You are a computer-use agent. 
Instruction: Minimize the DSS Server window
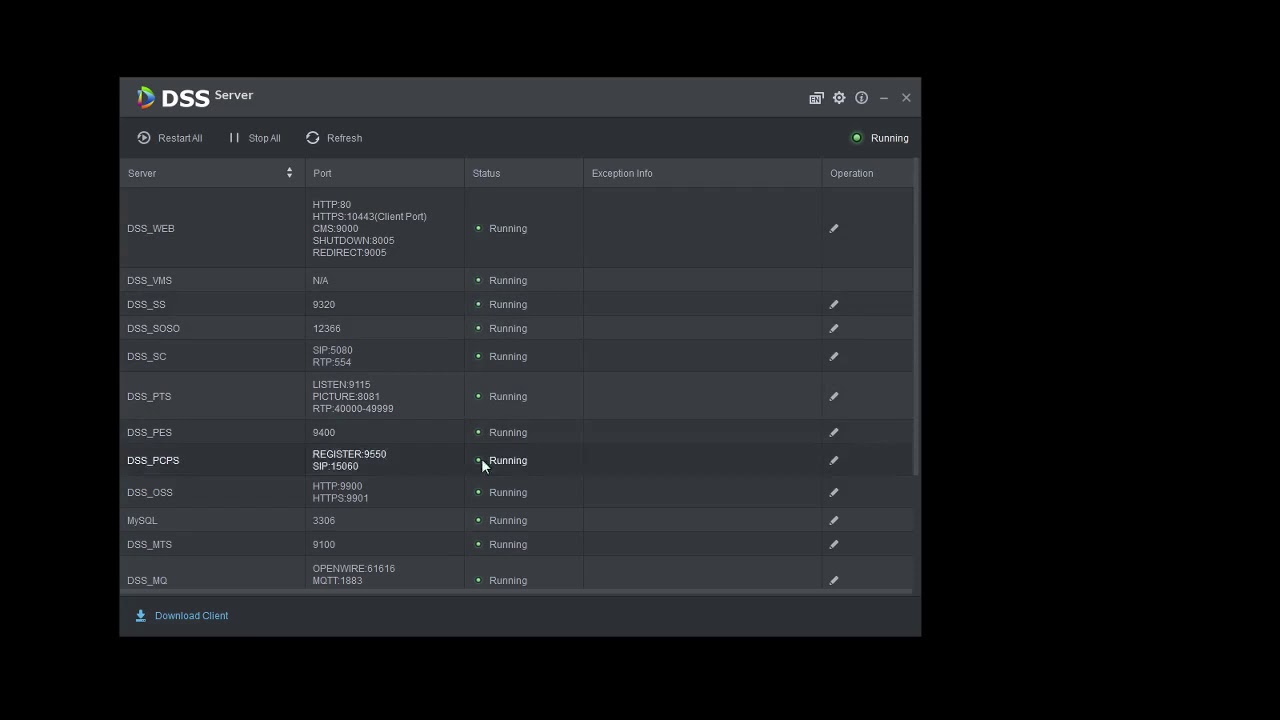tap(884, 98)
